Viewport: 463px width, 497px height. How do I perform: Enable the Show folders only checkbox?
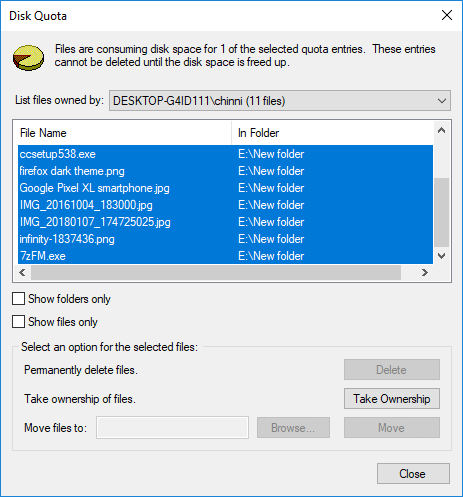coord(18,299)
